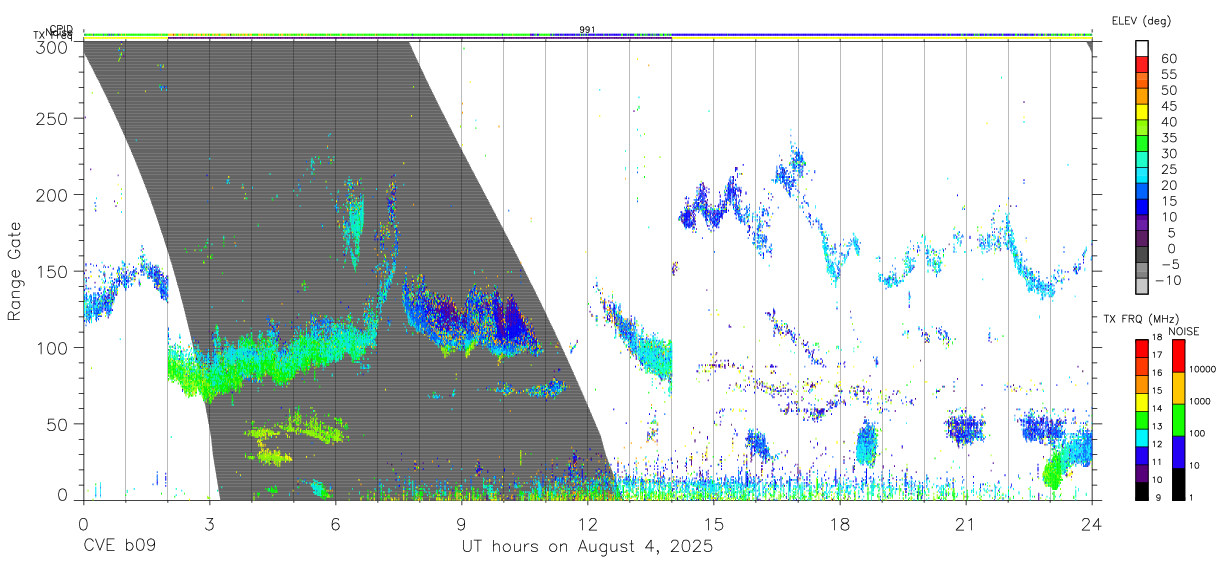Click the '200' tick on the Range Gate axis
Image resolution: width=1228 pixels, height=567 pixels.
pos(53,195)
